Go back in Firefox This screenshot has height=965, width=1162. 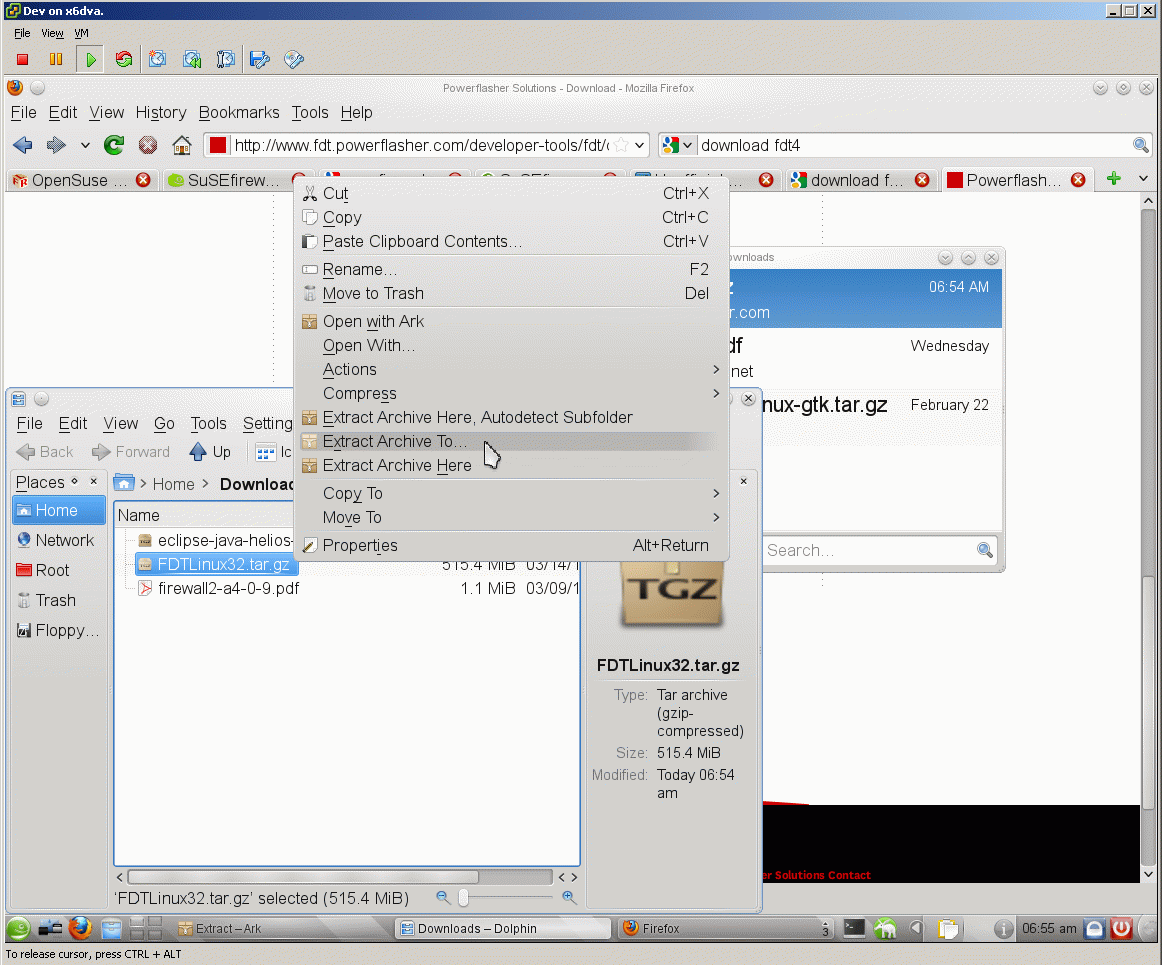[23, 145]
